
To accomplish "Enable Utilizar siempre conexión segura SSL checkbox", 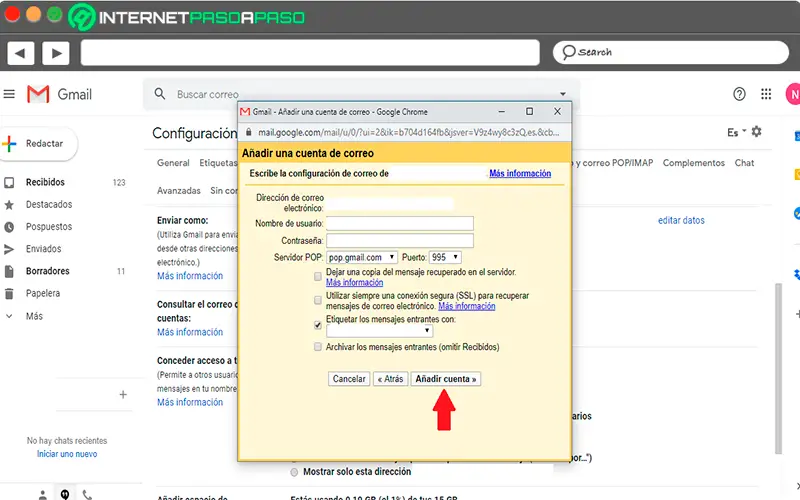I will point(318,300).
